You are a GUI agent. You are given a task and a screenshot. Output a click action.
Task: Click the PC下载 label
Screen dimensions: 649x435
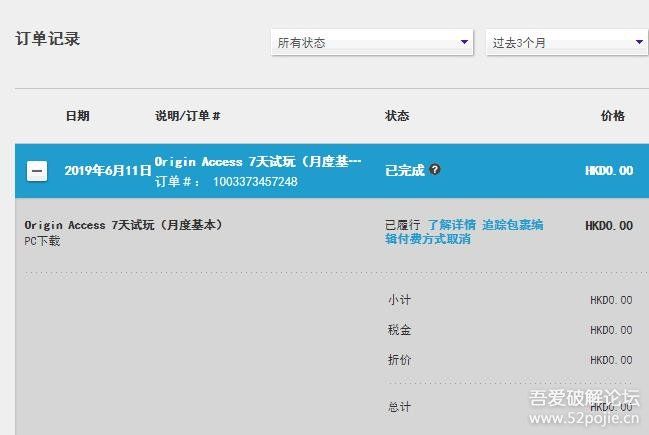pyautogui.click(x=42, y=241)
